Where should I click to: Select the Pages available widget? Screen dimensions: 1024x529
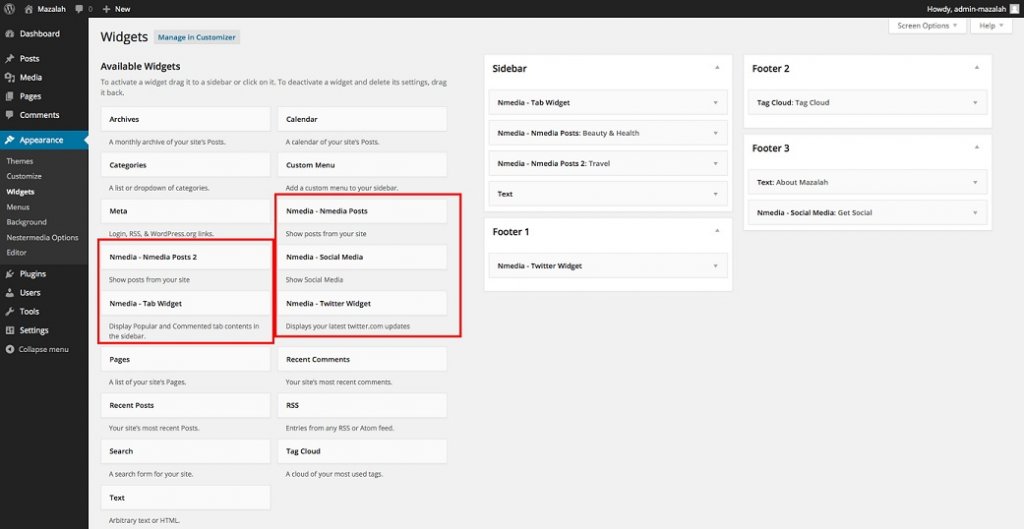click(185, 359)
